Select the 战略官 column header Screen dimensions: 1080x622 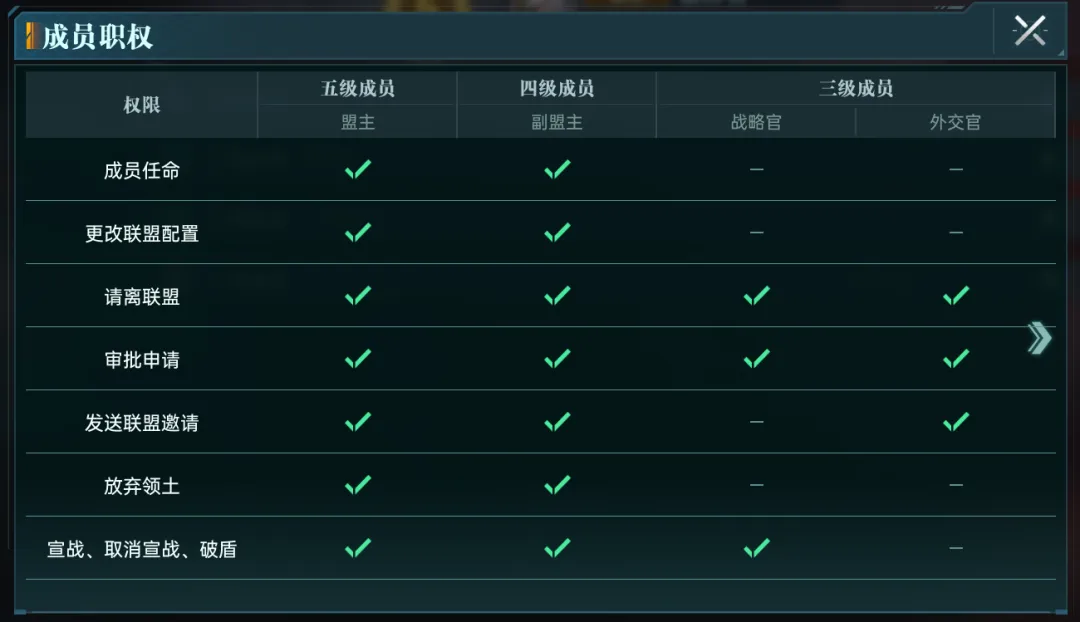[756, 122]
